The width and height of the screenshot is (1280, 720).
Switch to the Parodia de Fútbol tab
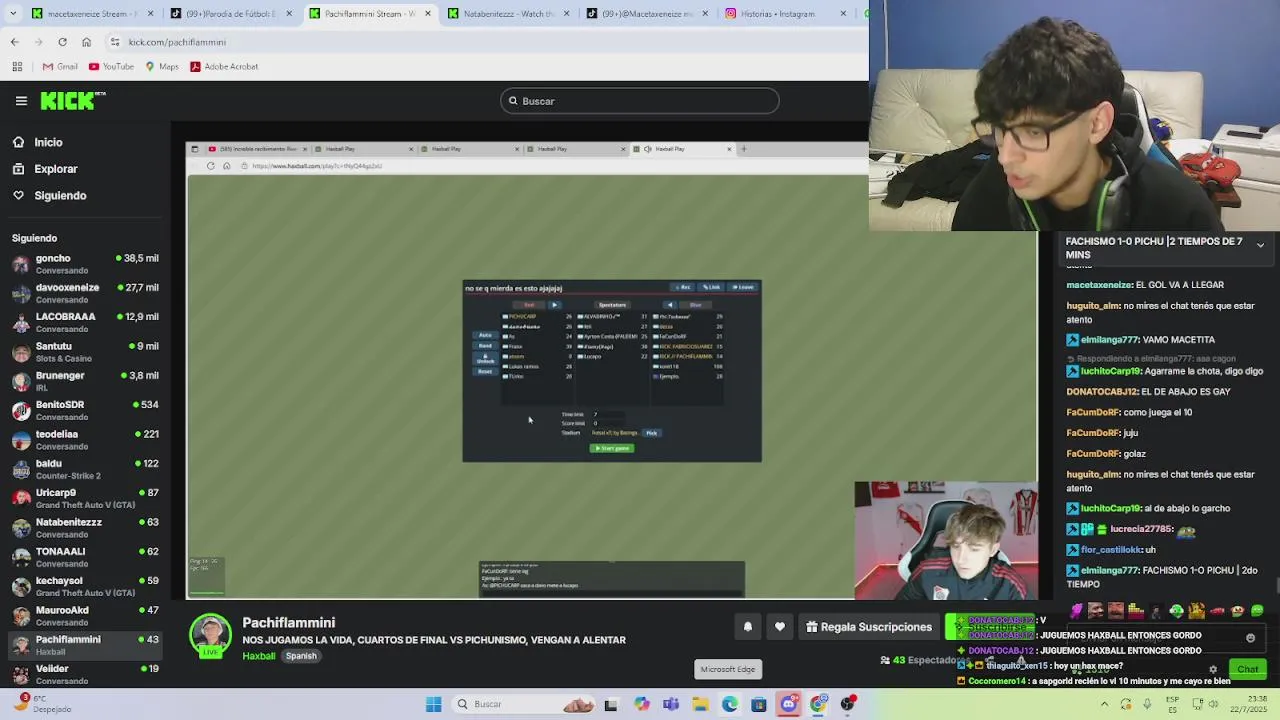pyautogui.click(x=230, y=14)
